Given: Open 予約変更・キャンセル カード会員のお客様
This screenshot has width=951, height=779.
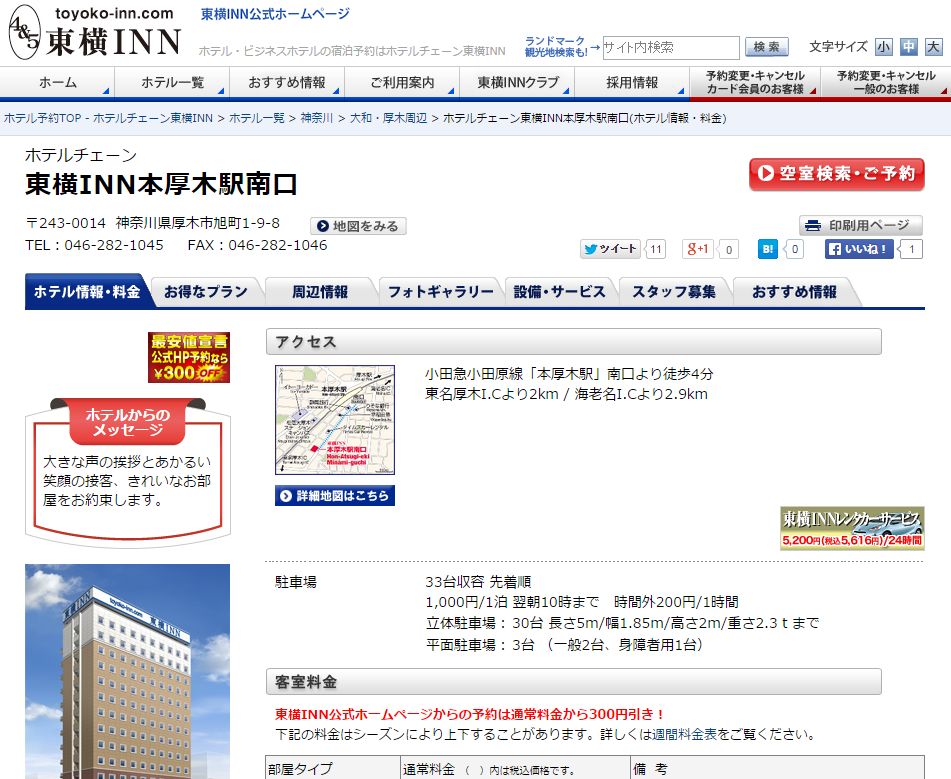Looking at the screenshot, I should click(x=755, y=83).
